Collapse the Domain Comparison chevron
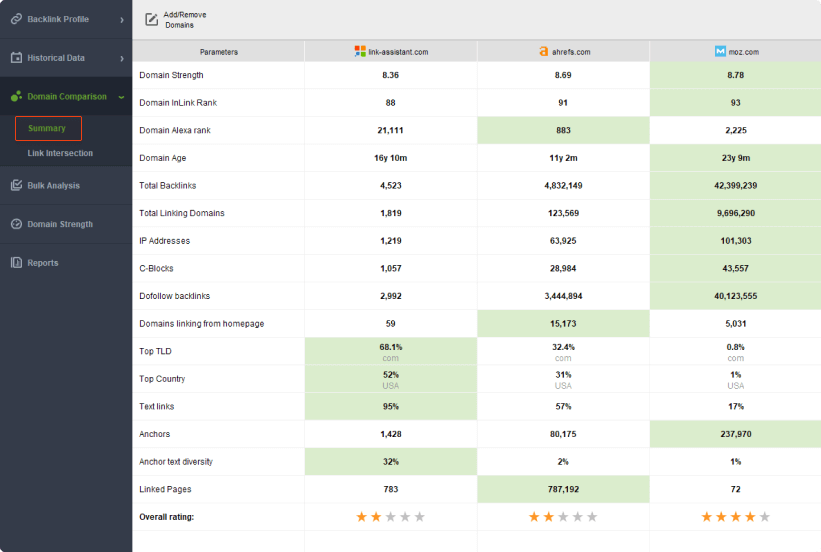Screen dimensions: 821x552 121,97
